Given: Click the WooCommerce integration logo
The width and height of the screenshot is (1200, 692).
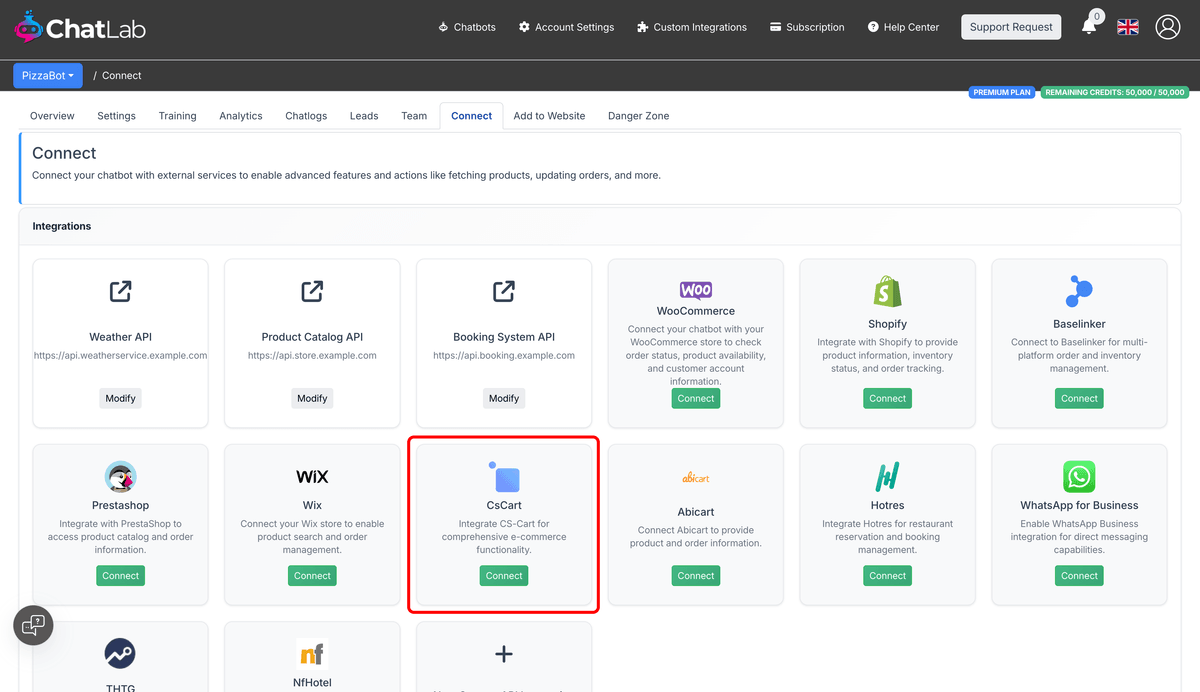Looking at the screenshot, I should click(695, 289).
